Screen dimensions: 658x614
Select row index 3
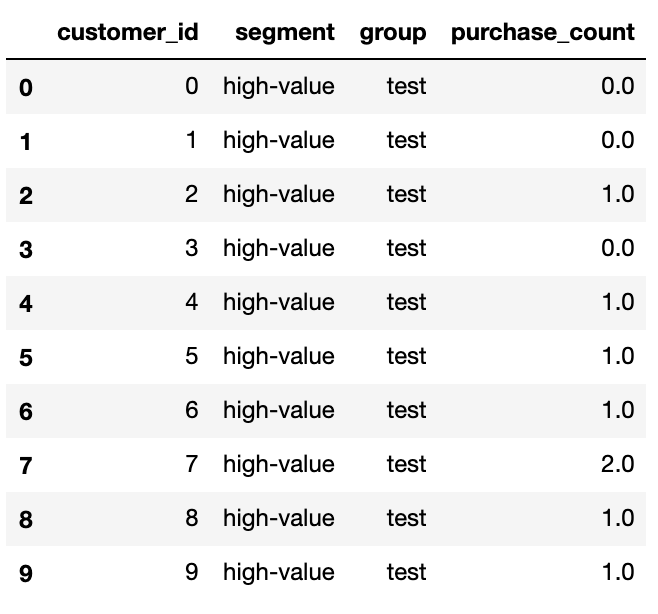point(26,249)
